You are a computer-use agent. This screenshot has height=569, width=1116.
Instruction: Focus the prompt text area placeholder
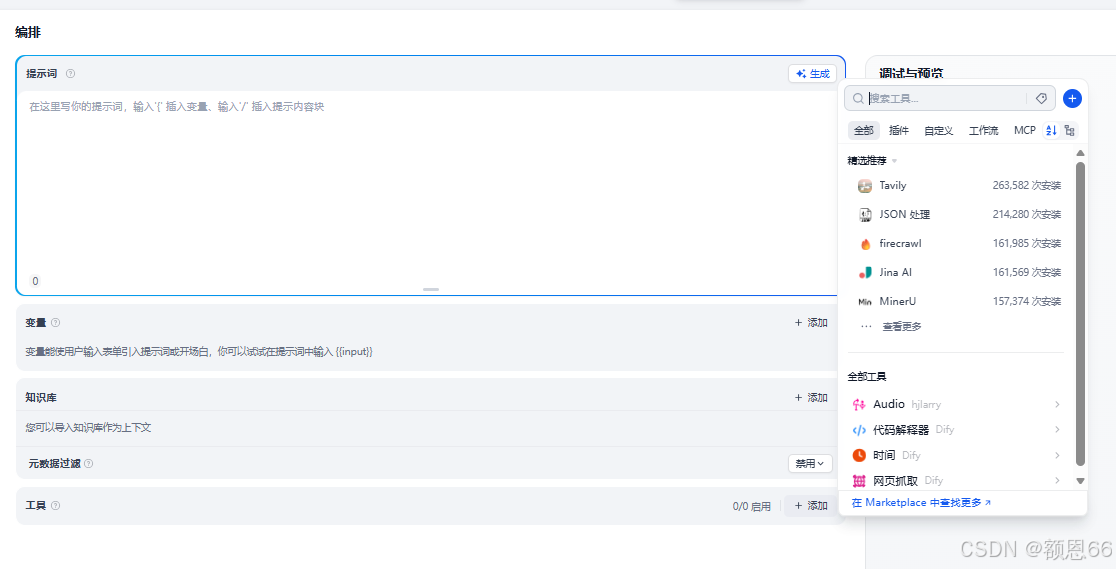177,107
